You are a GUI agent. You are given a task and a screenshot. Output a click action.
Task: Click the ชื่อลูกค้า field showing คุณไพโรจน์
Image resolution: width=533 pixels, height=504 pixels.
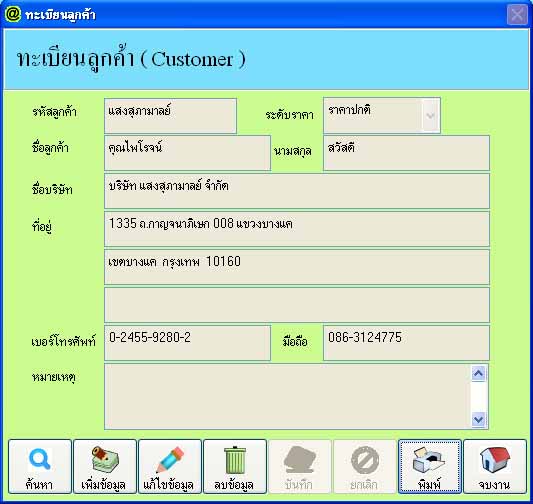pyautogui.click(x=187, y=153)
